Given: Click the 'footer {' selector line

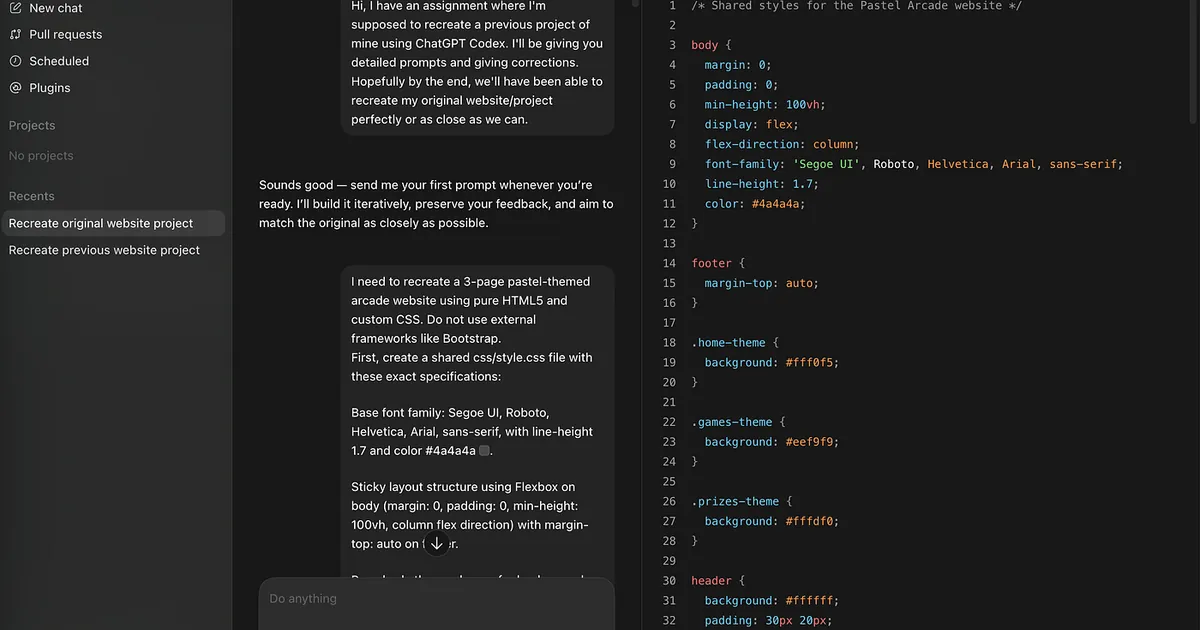Looking at the screenshot, I should 718,263.
